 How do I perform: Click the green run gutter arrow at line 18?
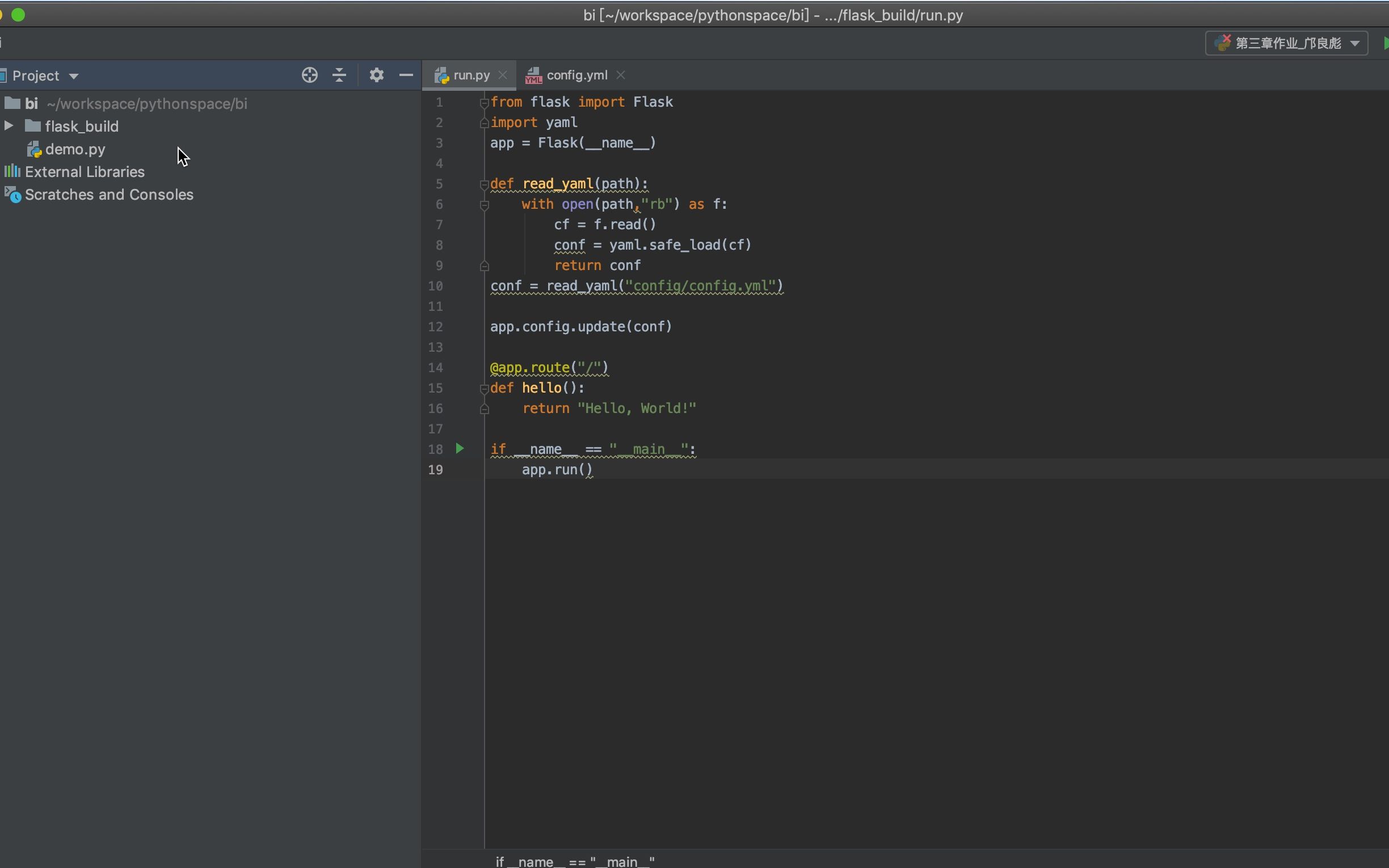[460, 448]
